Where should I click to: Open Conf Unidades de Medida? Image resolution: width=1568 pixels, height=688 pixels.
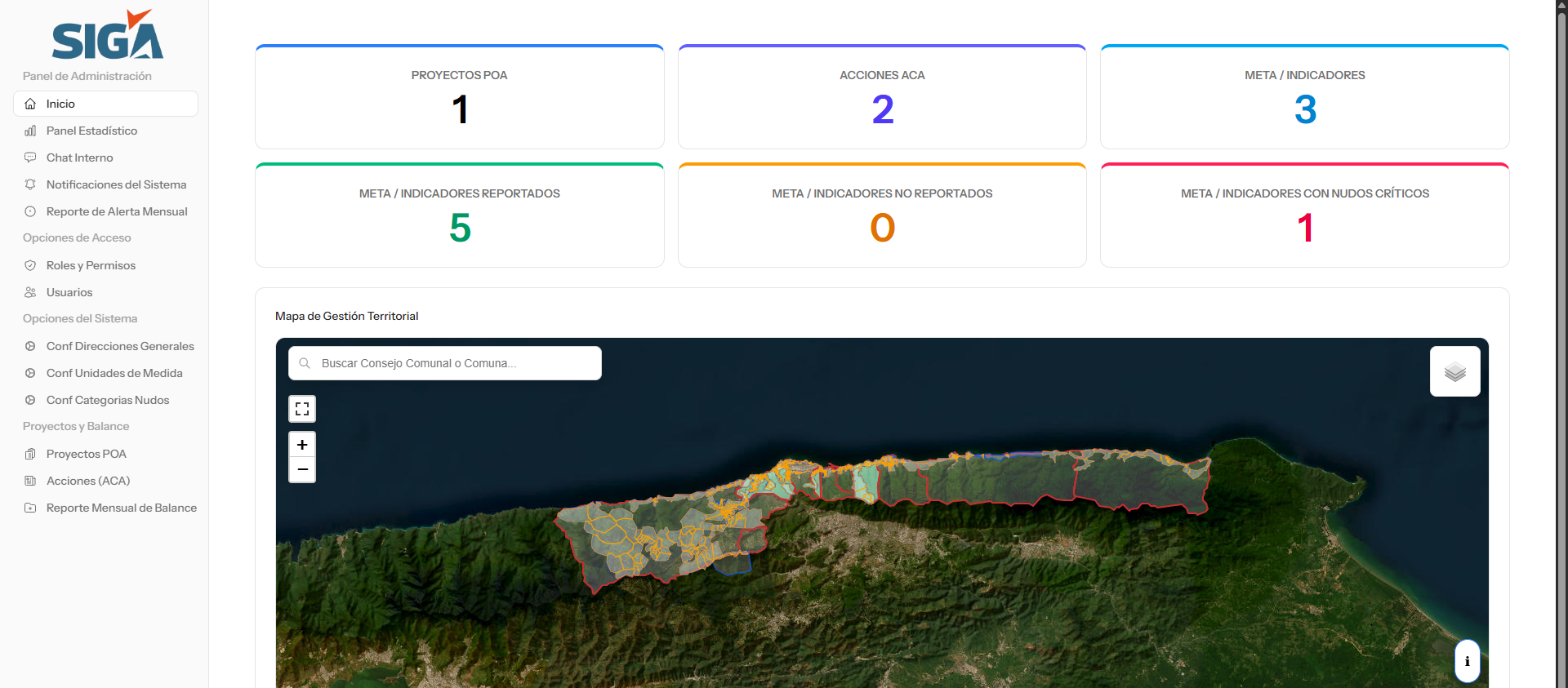[114, 373]
